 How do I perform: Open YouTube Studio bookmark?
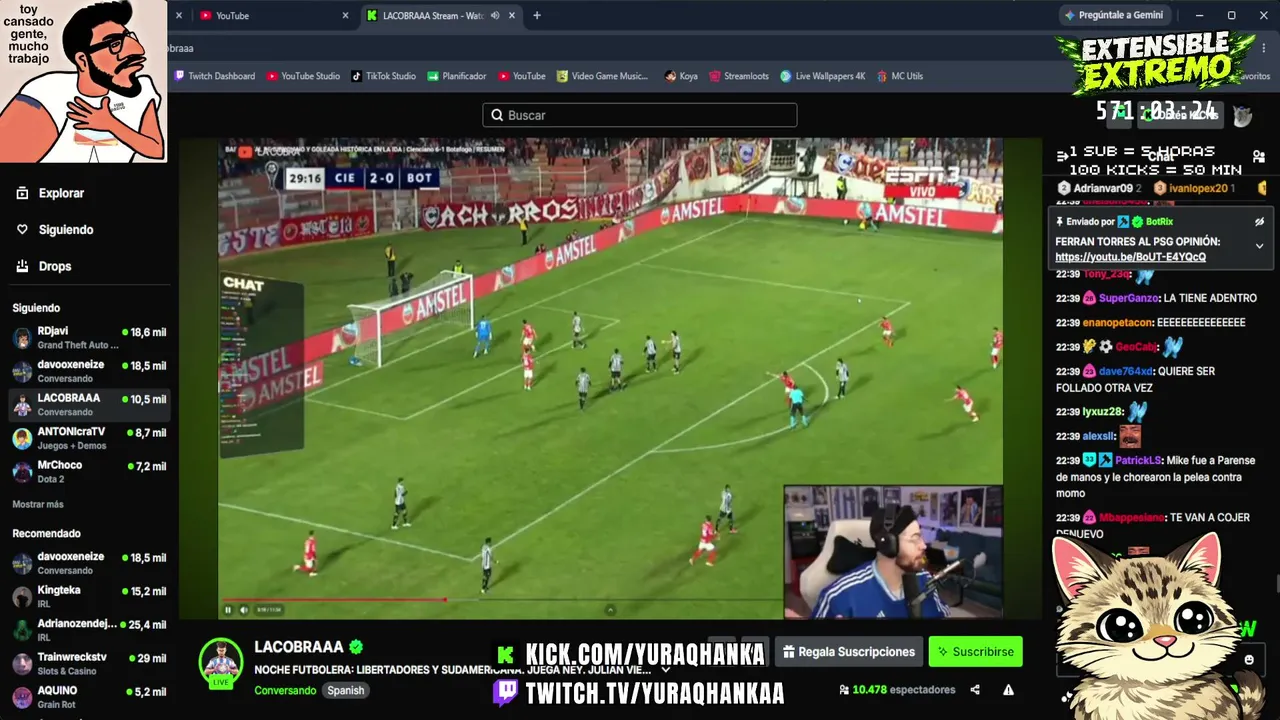pos(303,76)
